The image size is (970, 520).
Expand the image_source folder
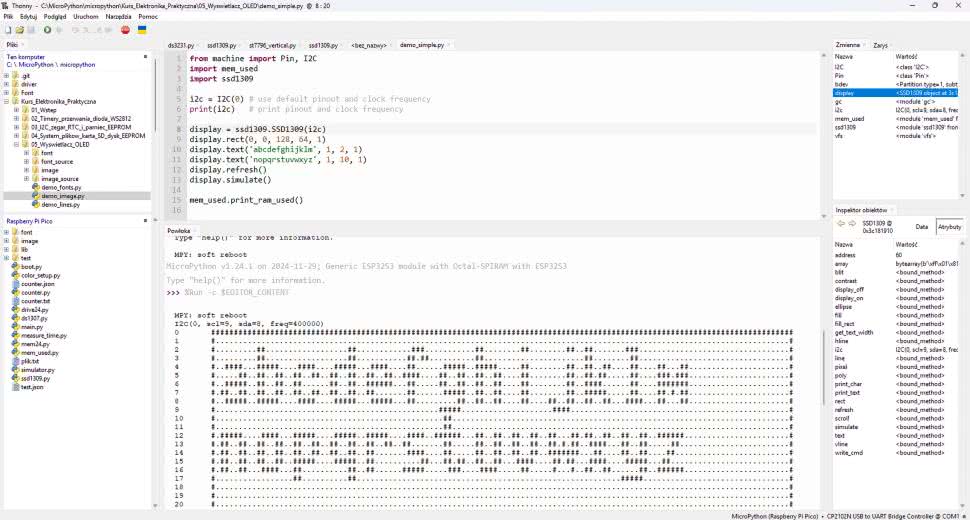[26, 179]
